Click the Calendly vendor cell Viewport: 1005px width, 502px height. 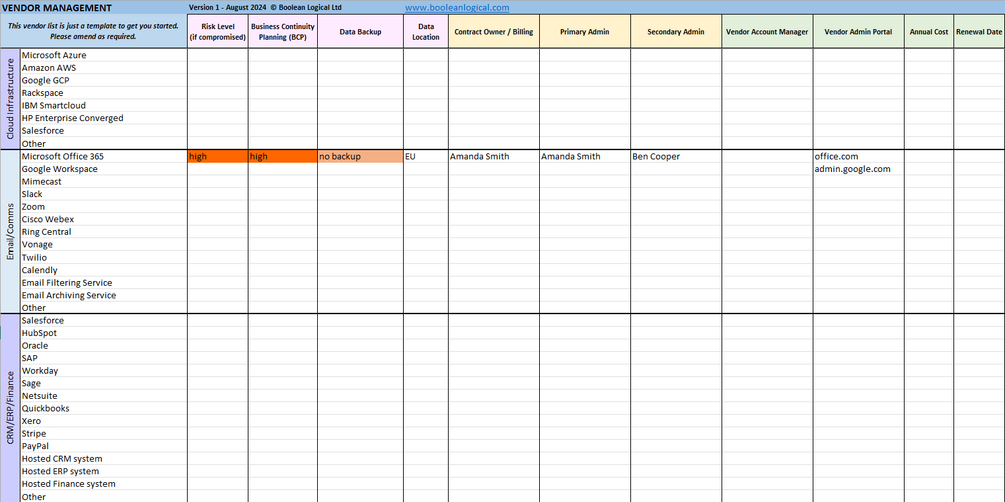(104, 270)
